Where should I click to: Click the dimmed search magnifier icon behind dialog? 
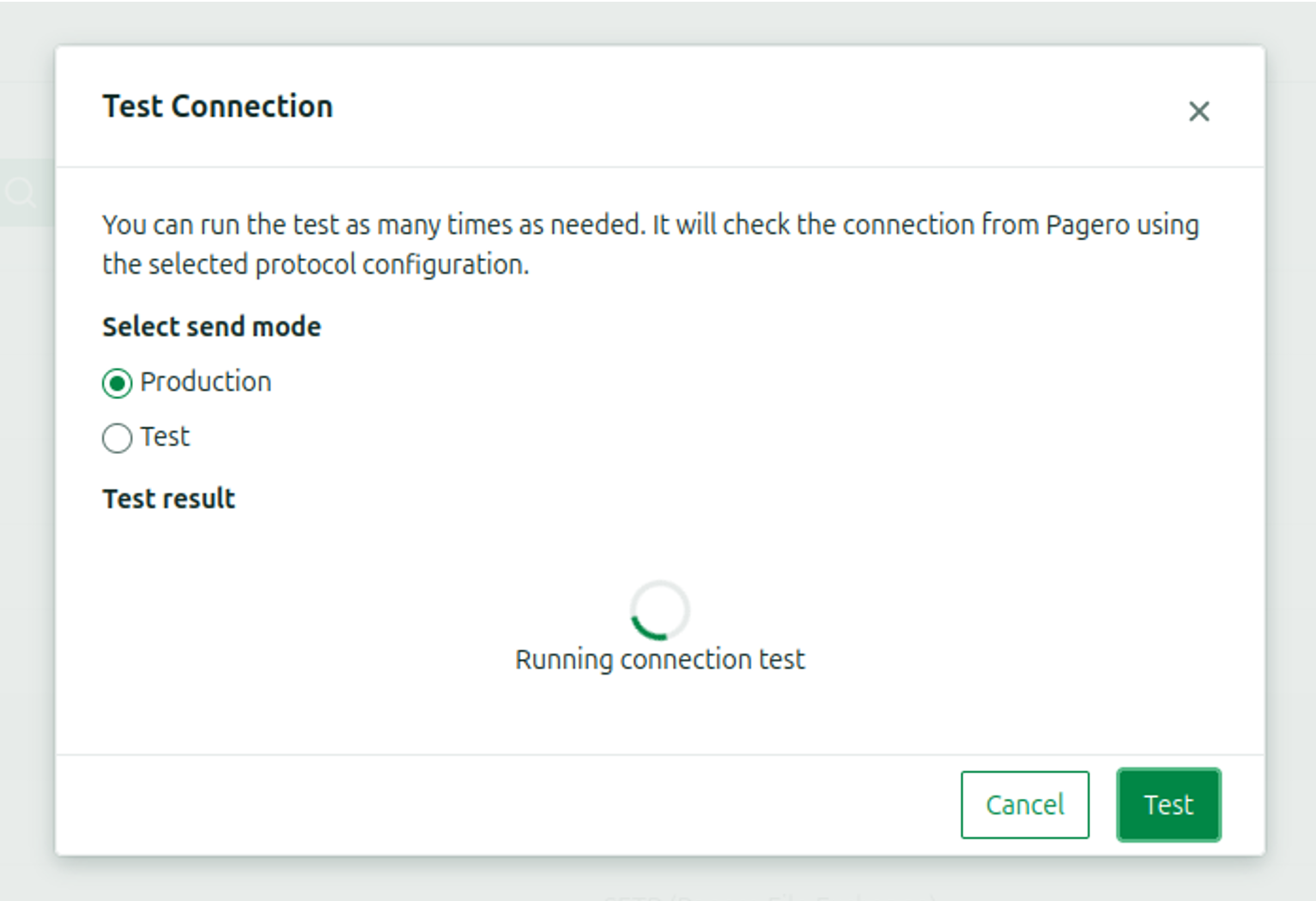click(x=21, y=192)
